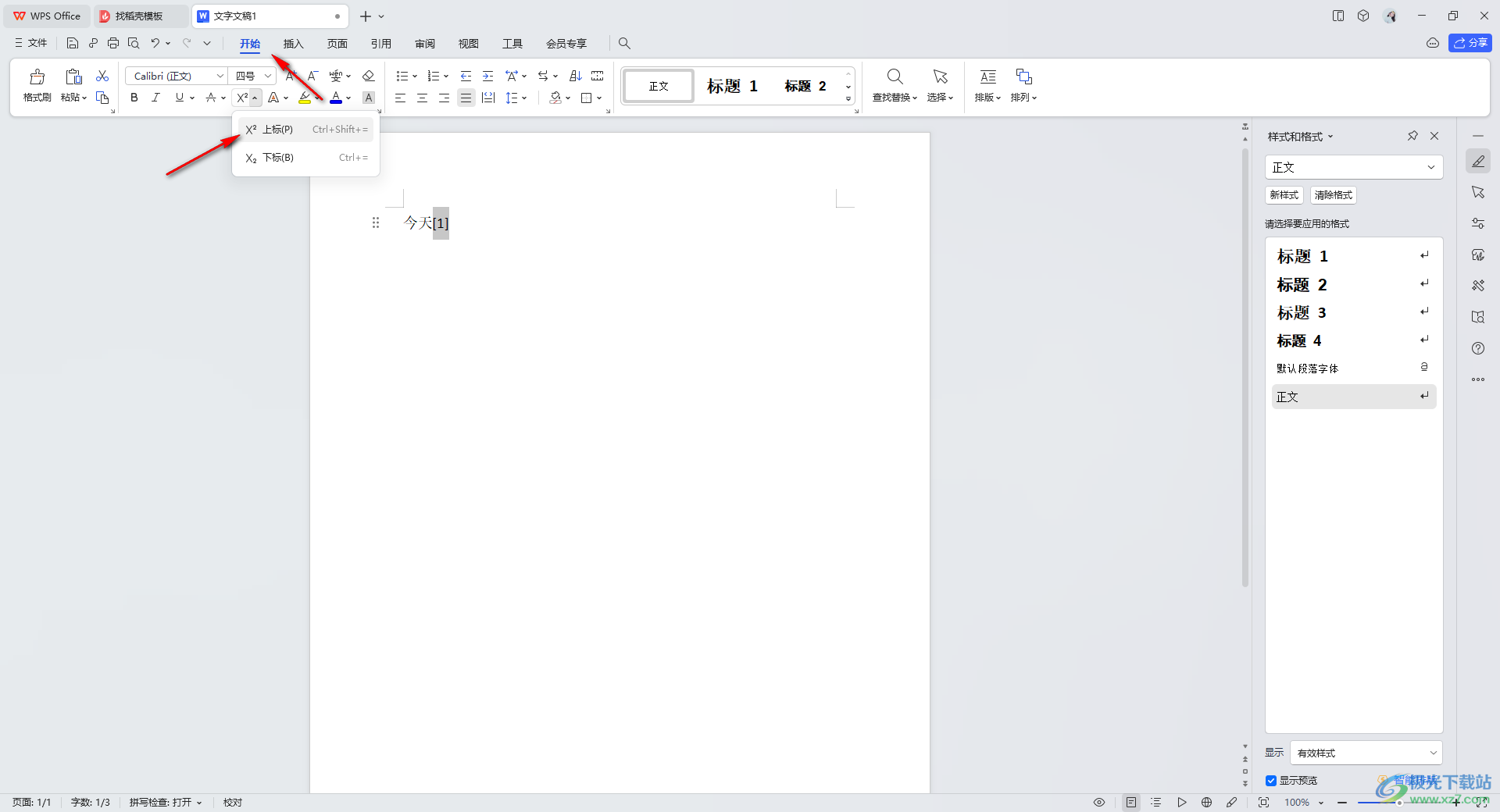The width and height of the screenshot is (1500, 812).
Task: Close the Styles and Formatting pane
Action: point(1434,136)
